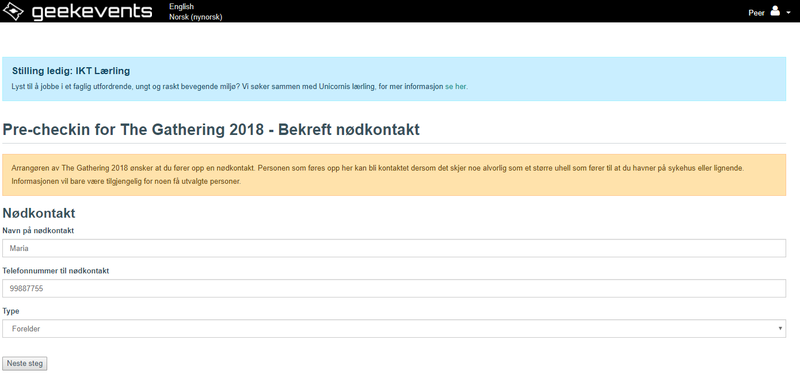The width and height of the screenshot is (800, 390).
Task: Click the 'Navn på nødkontakt' input field
Action: pos(394,249)
